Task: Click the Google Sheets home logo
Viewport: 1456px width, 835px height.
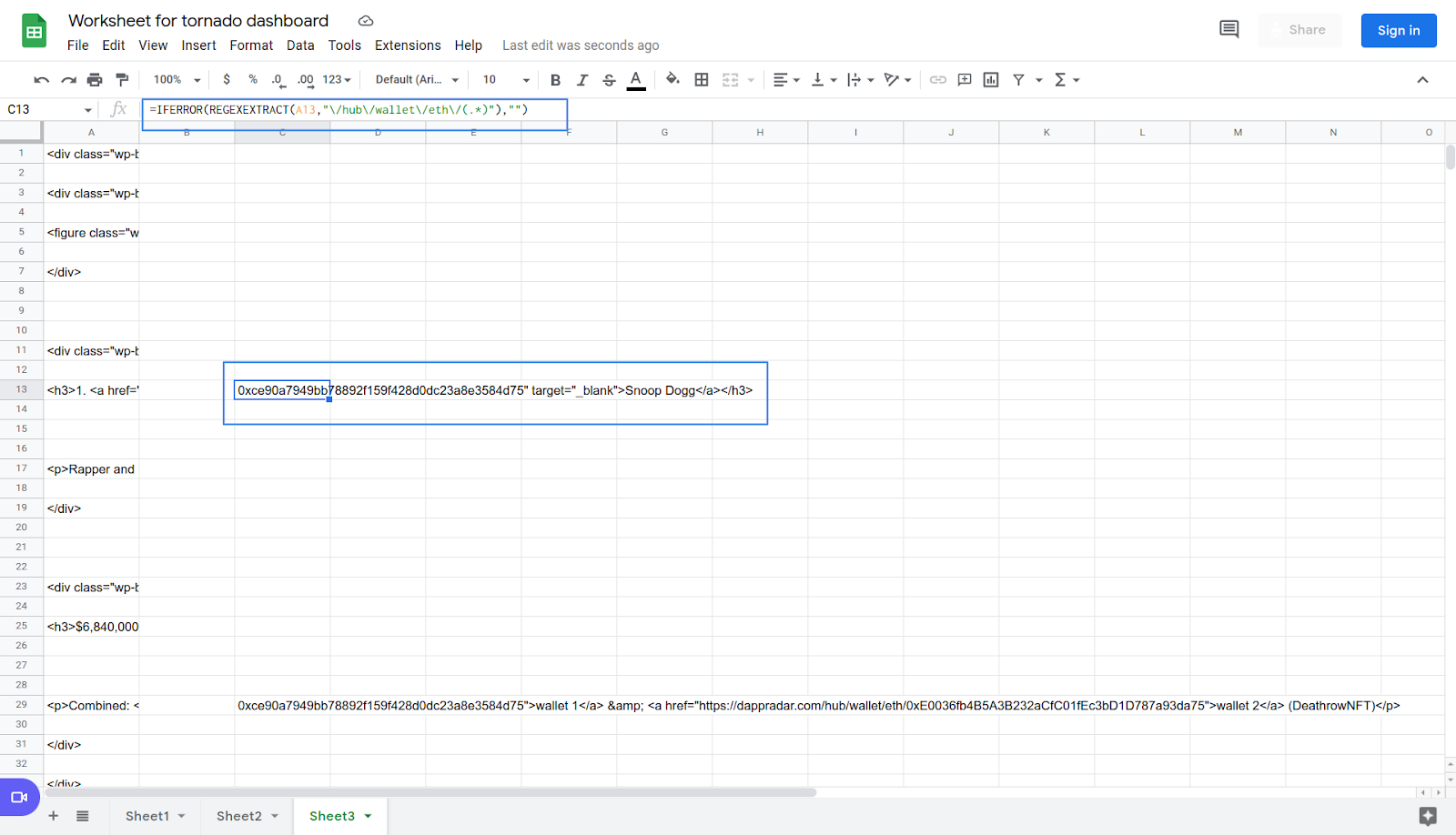Action: pyautogui.click(x=35, y=31)
